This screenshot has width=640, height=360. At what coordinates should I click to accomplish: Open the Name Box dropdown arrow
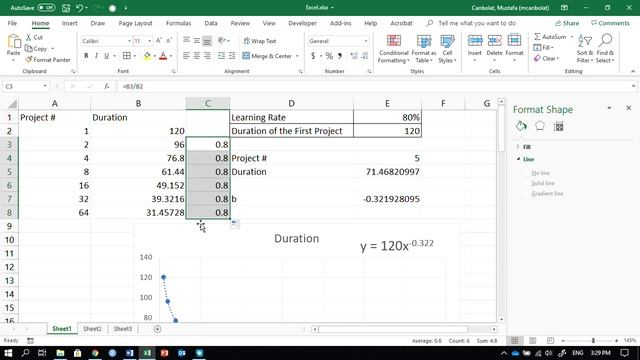click(x=45, y=86)
